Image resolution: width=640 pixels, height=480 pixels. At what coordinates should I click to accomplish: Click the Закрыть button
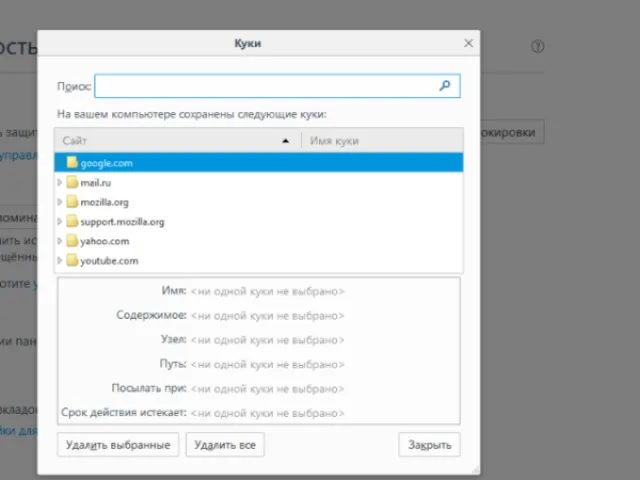point(430,444)
